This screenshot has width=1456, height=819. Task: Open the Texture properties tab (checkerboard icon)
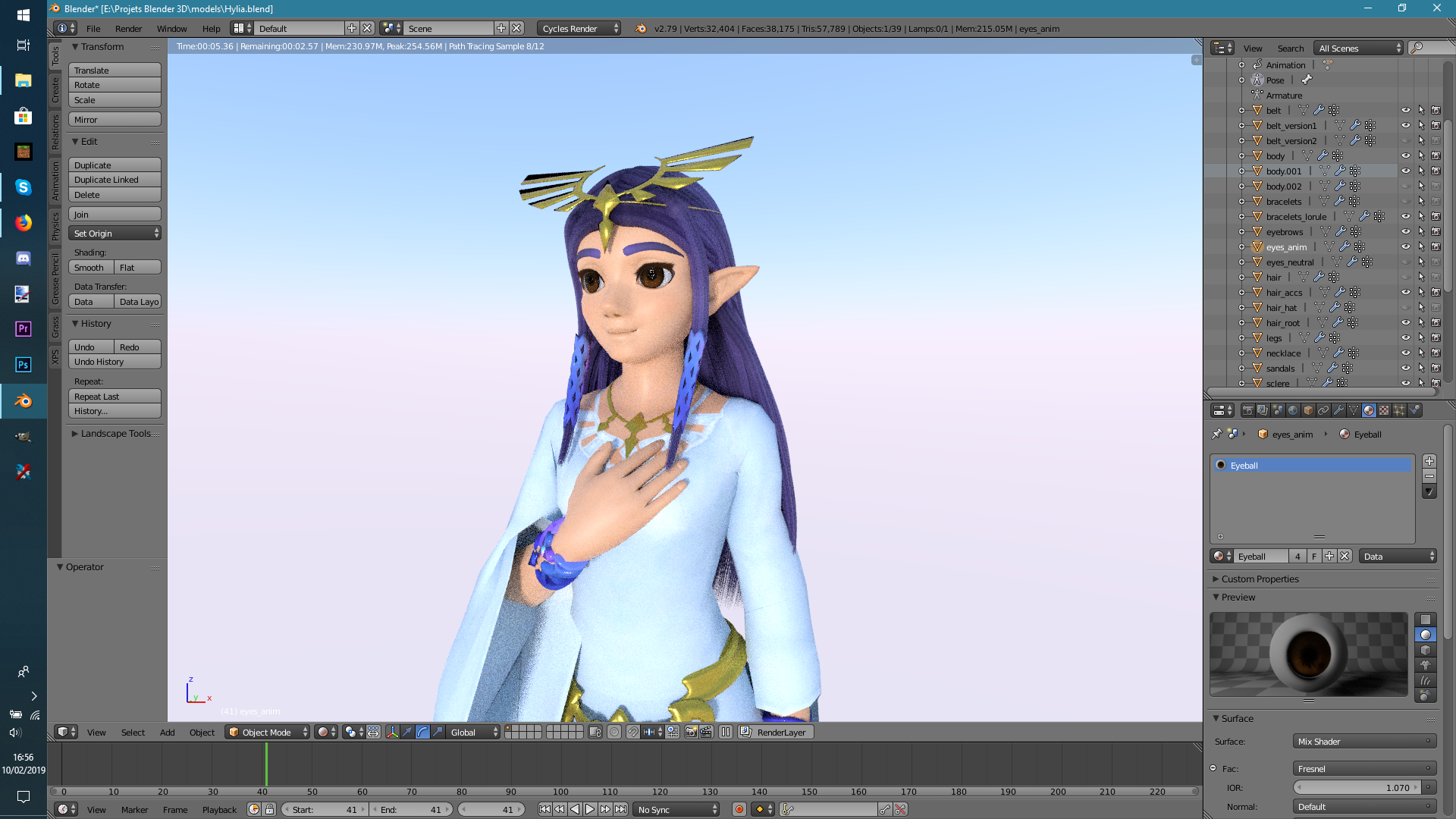(1384, 410)
